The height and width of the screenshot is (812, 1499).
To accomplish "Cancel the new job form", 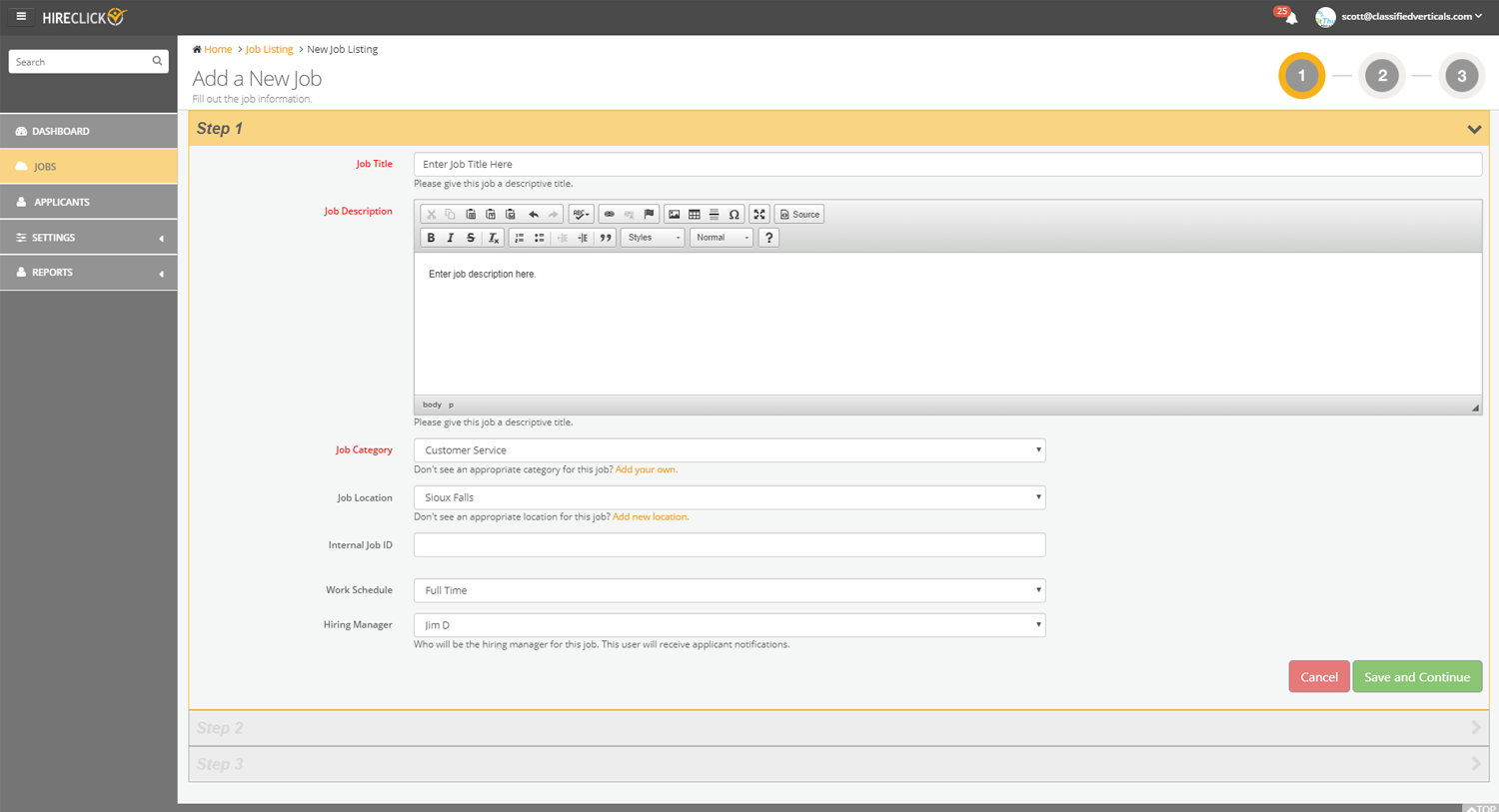I will [x=1319, y=676].
